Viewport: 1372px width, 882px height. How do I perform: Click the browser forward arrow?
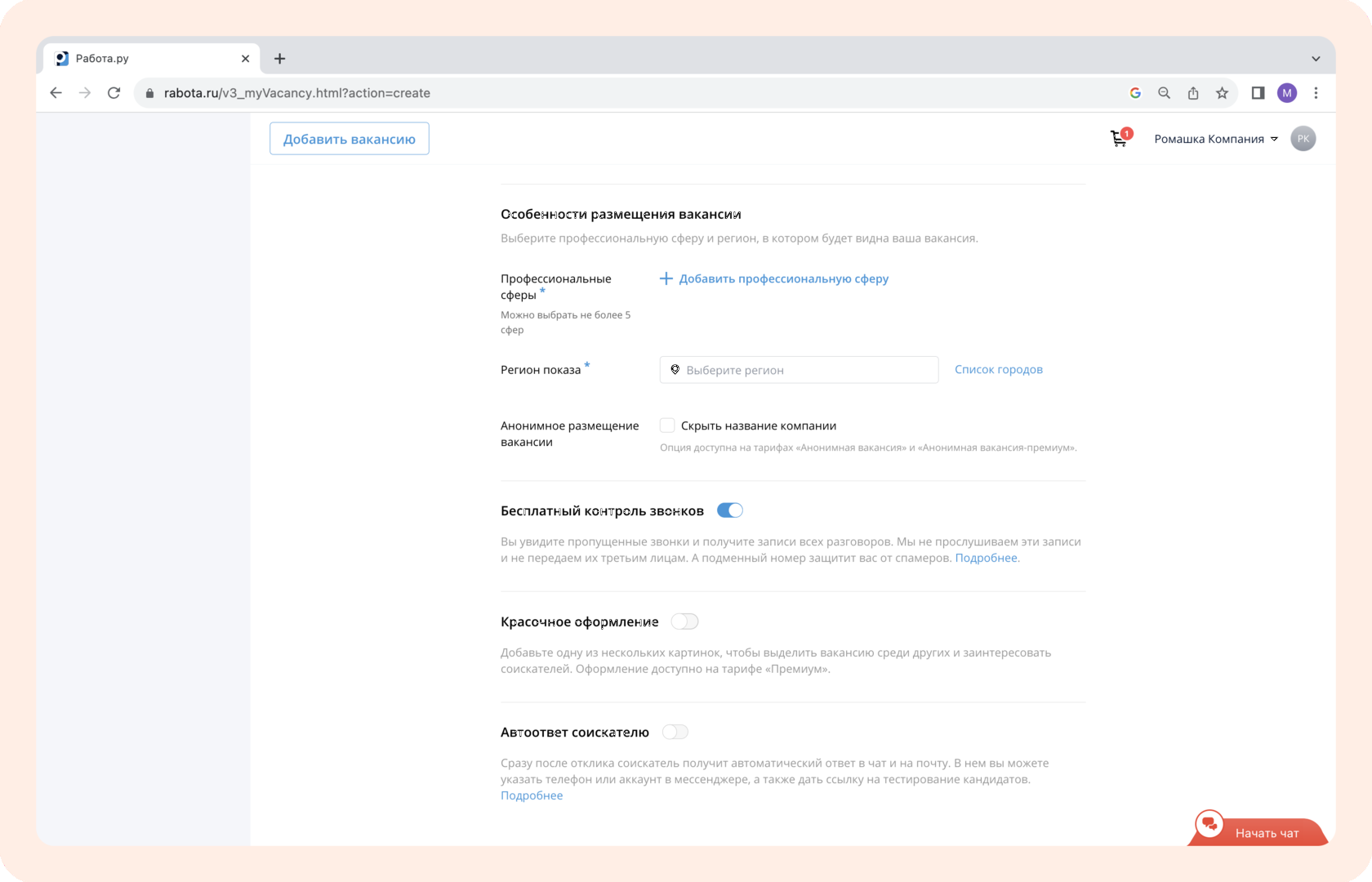click(85, 93)
